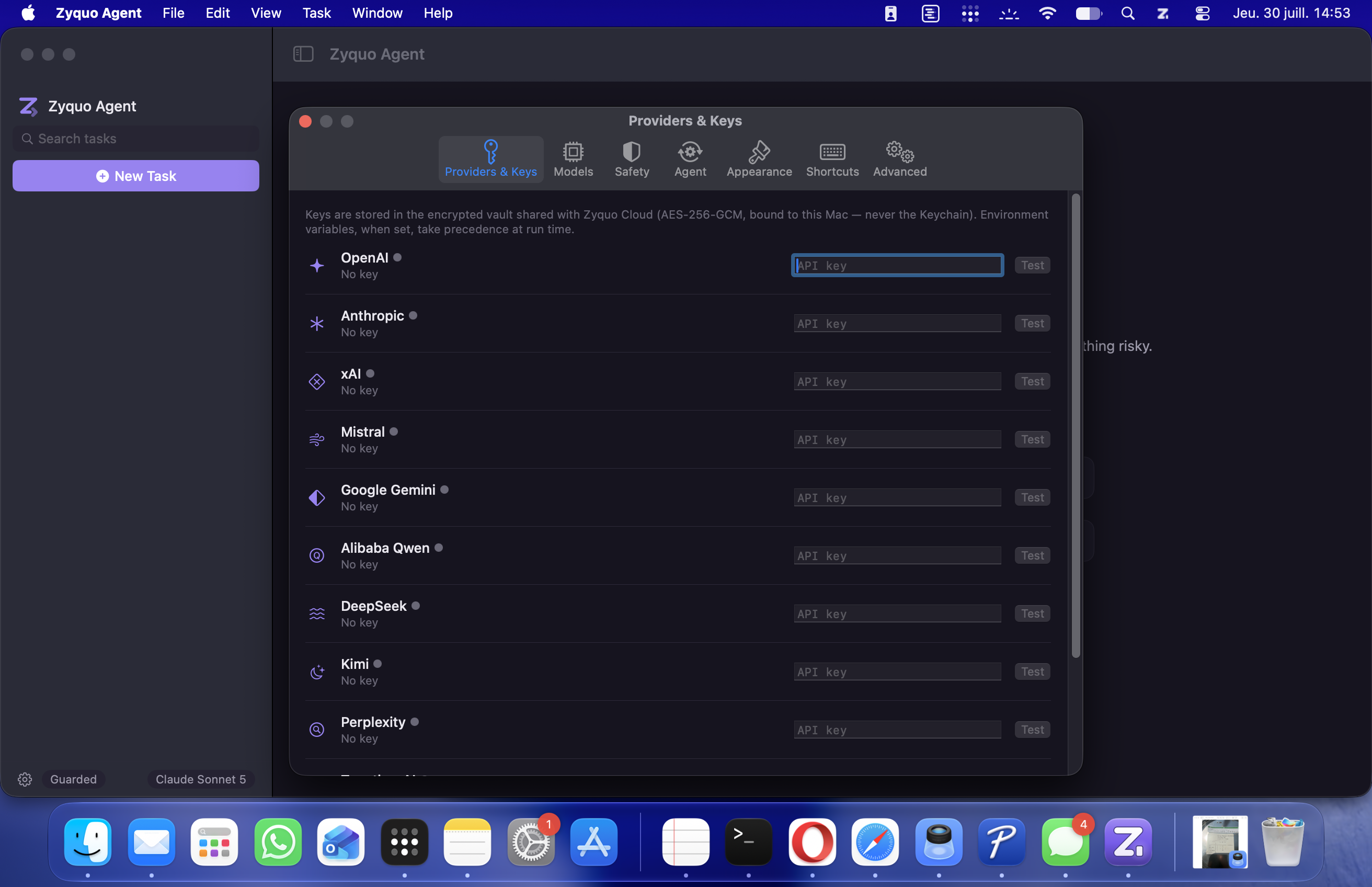Test the Mistral key
Image resolution: width=1372 pixels, height=887 pixels.
tap(1032, 439)
